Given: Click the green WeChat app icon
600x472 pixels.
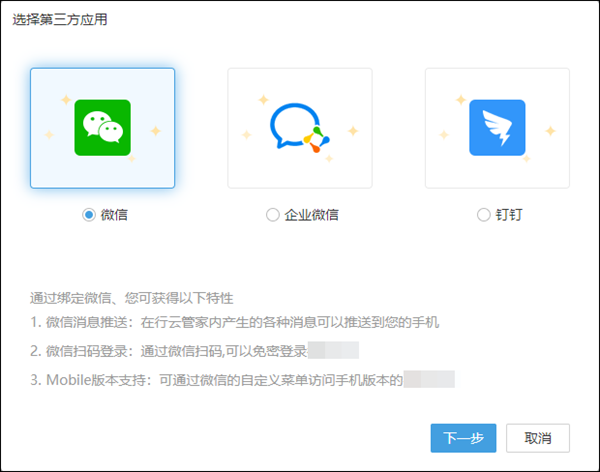Looking at the screenshot, I should [x=103, y=127].
